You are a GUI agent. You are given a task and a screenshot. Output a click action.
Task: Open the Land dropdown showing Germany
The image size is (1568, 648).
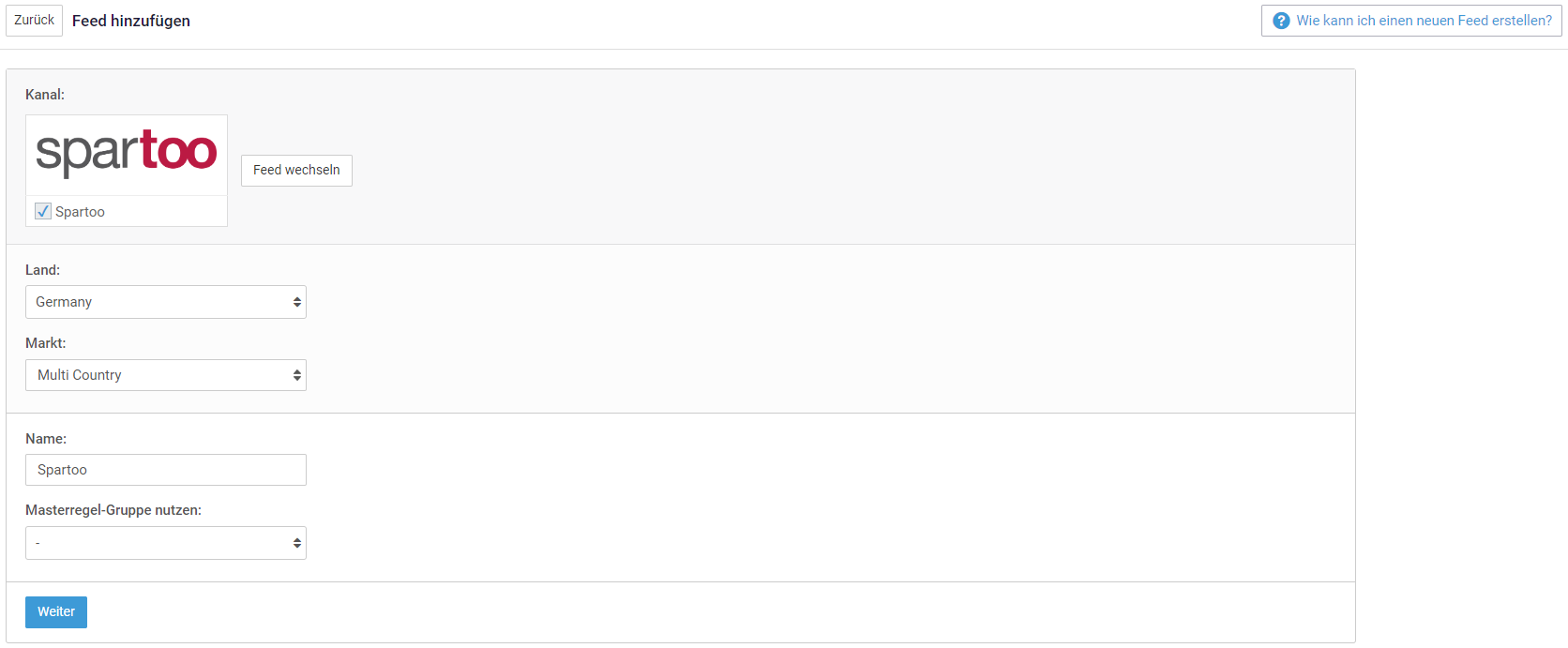(166, 302)
